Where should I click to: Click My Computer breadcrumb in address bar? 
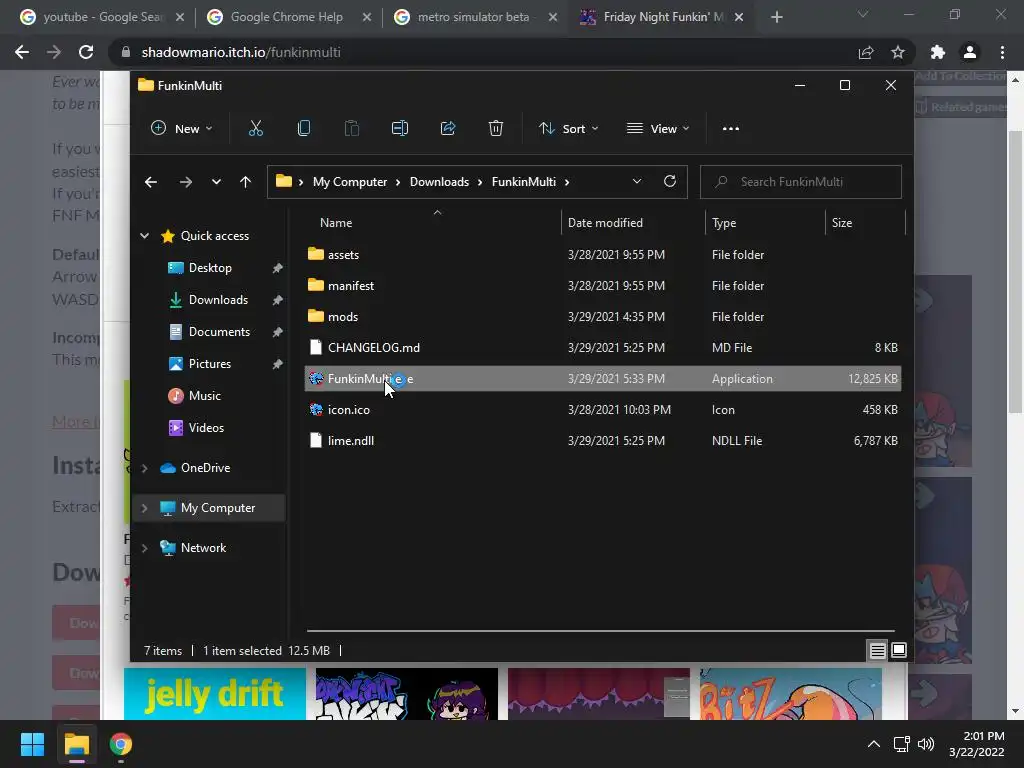349,182
